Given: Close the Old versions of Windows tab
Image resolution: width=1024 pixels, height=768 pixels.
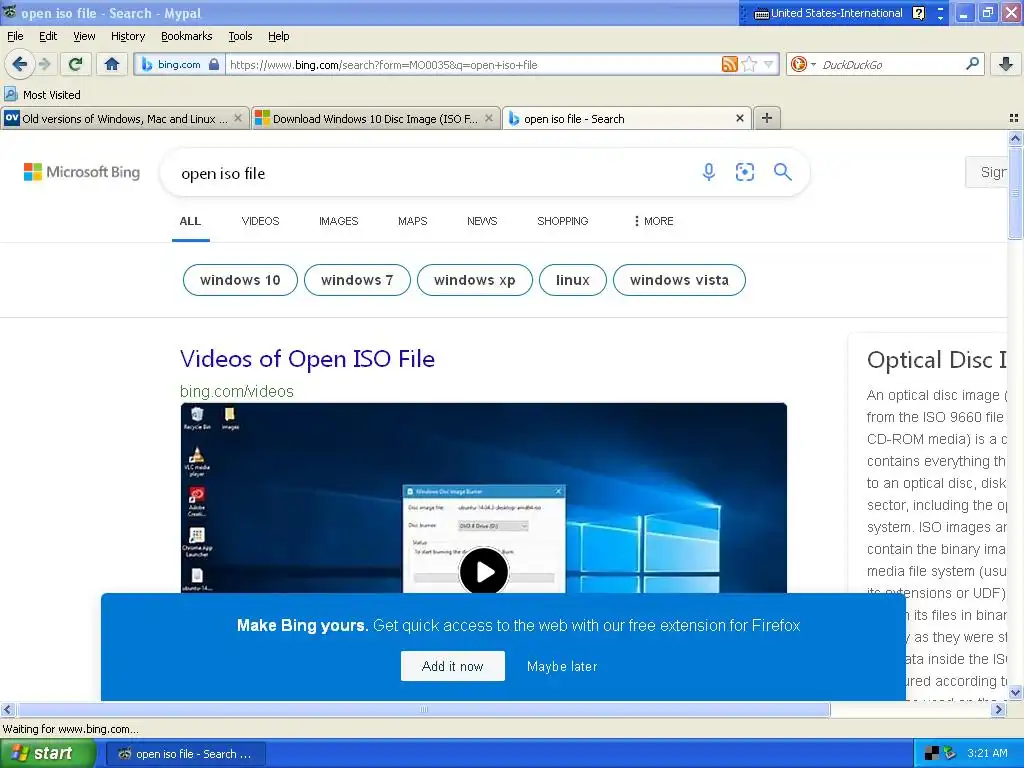Looking at the screenshot, I should [238, 118].
